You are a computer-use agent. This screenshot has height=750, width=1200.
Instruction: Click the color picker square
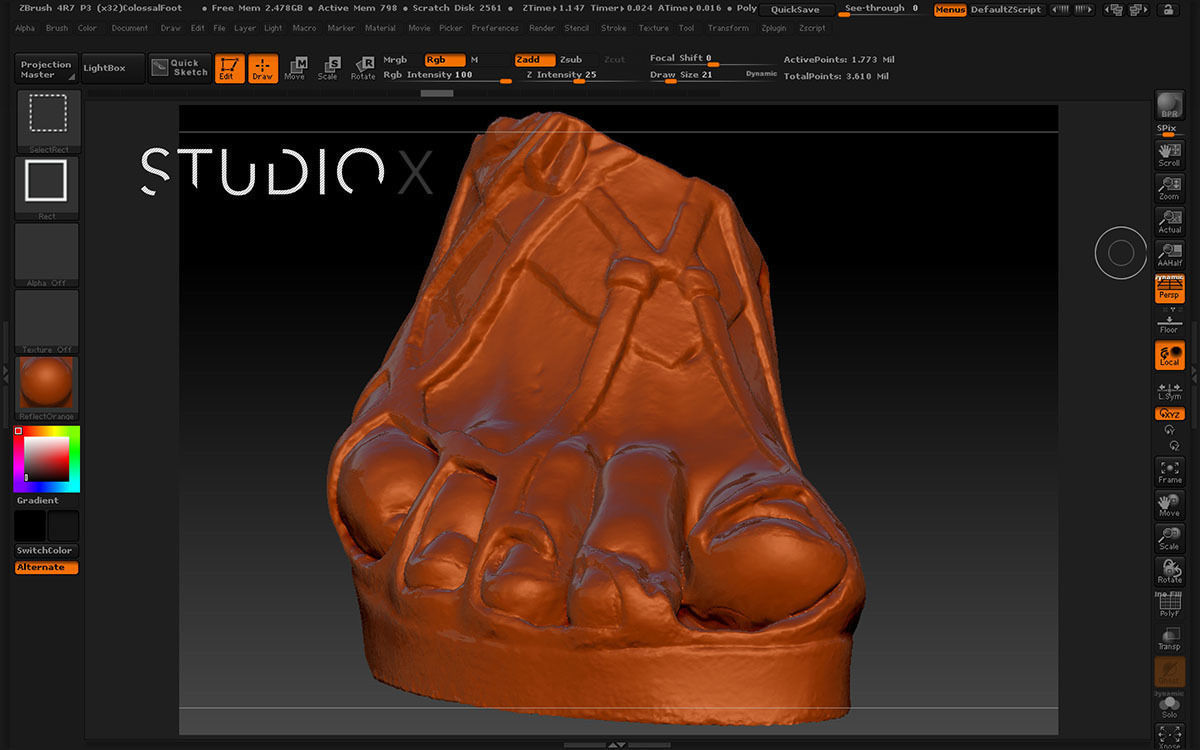47,459
